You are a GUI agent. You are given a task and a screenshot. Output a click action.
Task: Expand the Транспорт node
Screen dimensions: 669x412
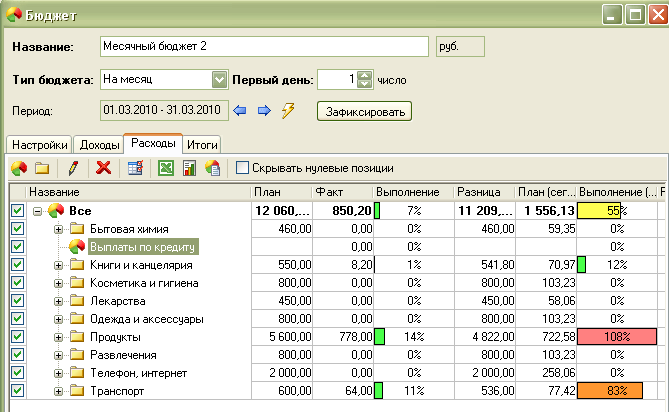click(58, 391)
